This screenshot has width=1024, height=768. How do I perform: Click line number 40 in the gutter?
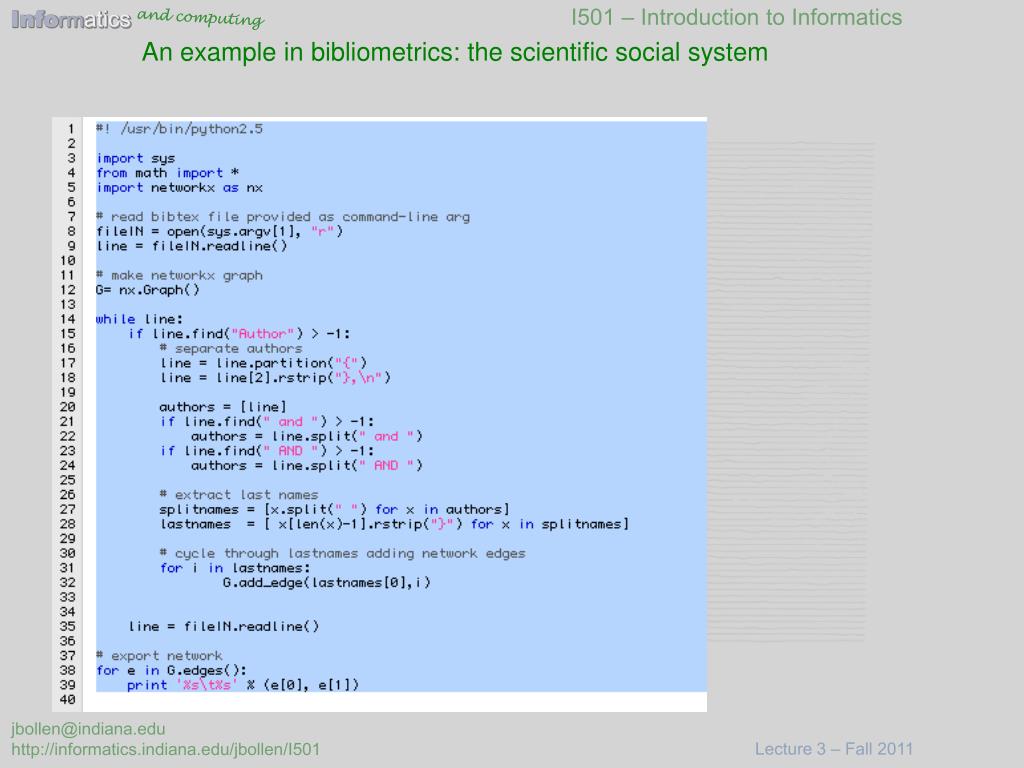coord(68,699)
